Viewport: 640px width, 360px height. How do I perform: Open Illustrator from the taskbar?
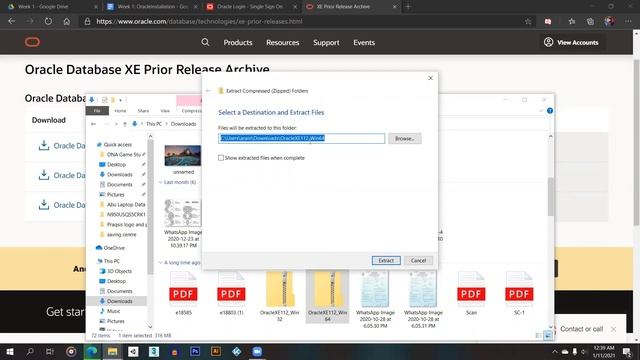pos(216,351)
